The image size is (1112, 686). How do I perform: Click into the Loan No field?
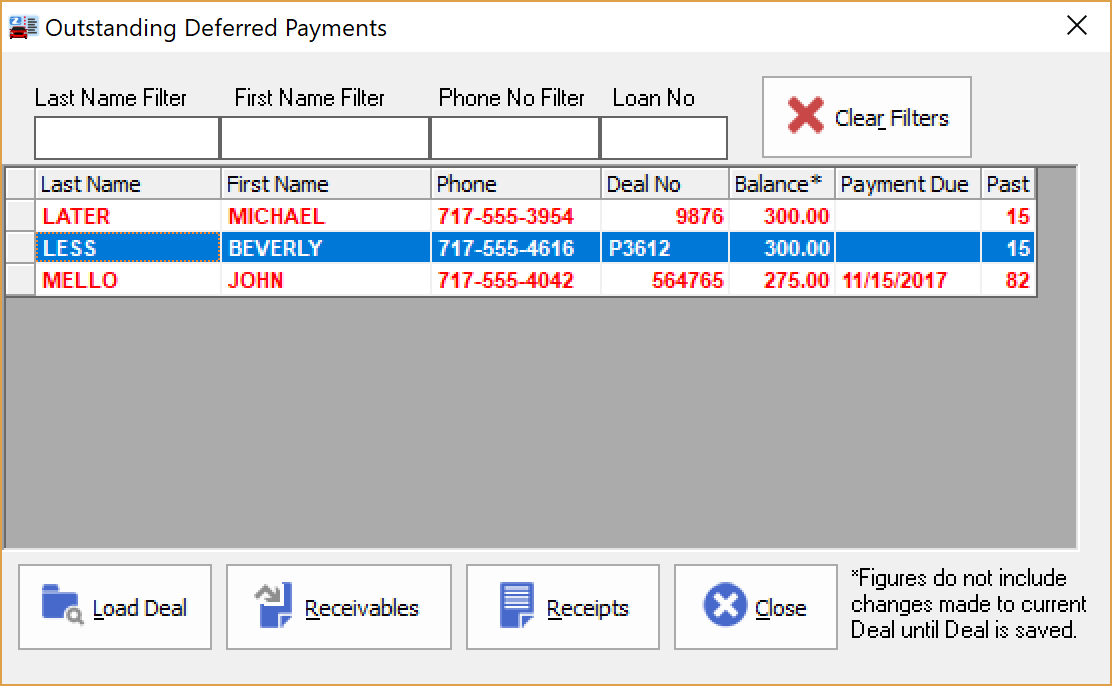tap(663, 138)
